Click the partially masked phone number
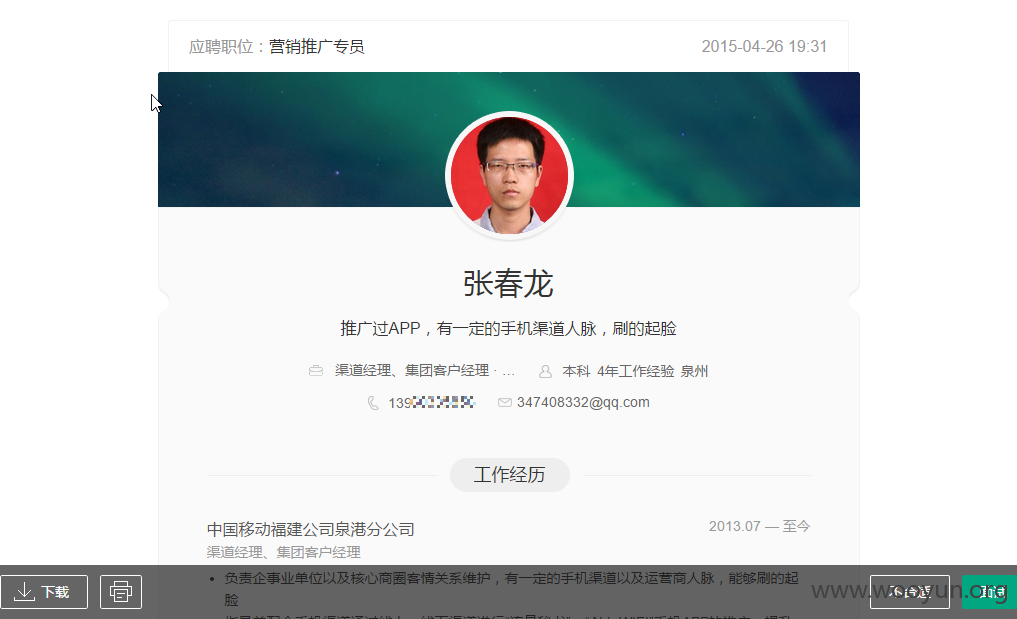The height and width of the screenshot is (619, 1017). (431, 403)
